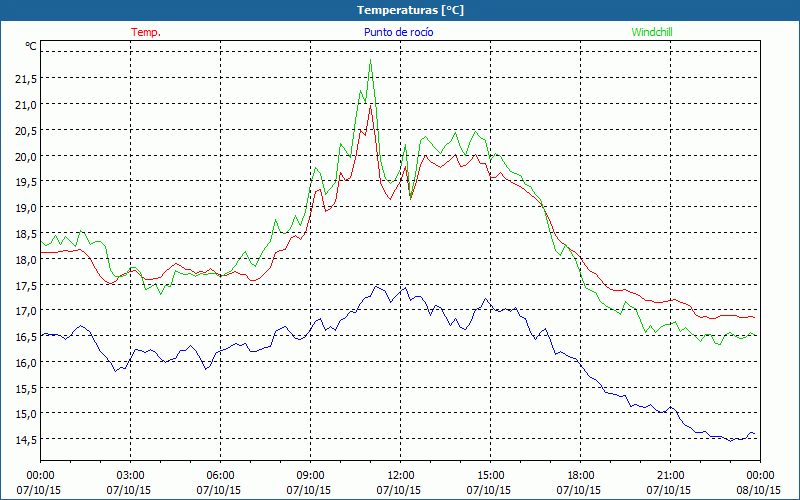Click the °C unit label on y-axis
The height and width of the screenshot is (500, 800).
tap(31, 46)
